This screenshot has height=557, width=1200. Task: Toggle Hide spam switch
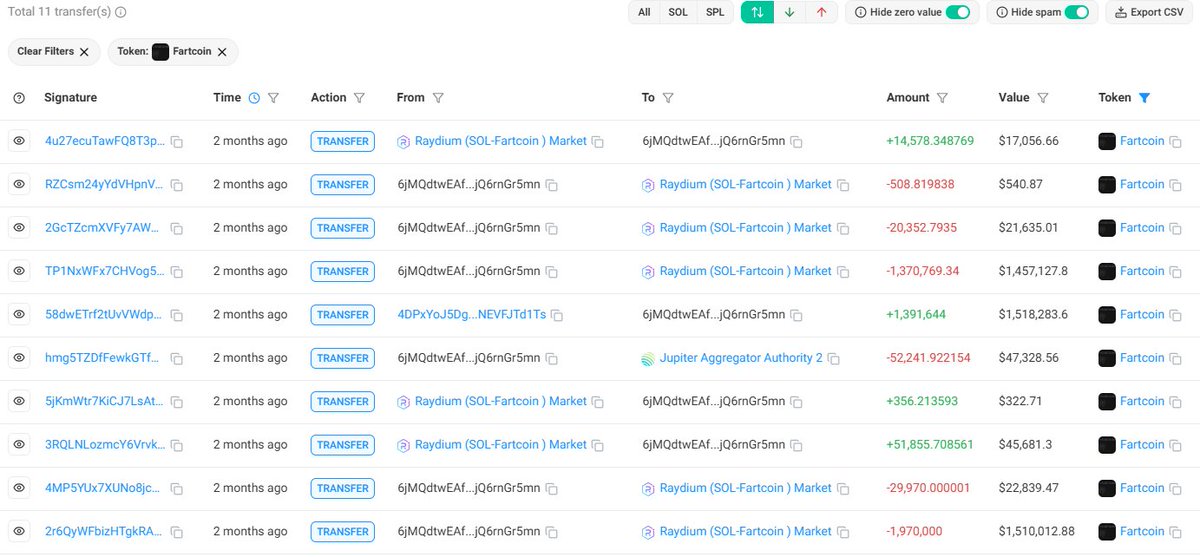point(1076,12)
